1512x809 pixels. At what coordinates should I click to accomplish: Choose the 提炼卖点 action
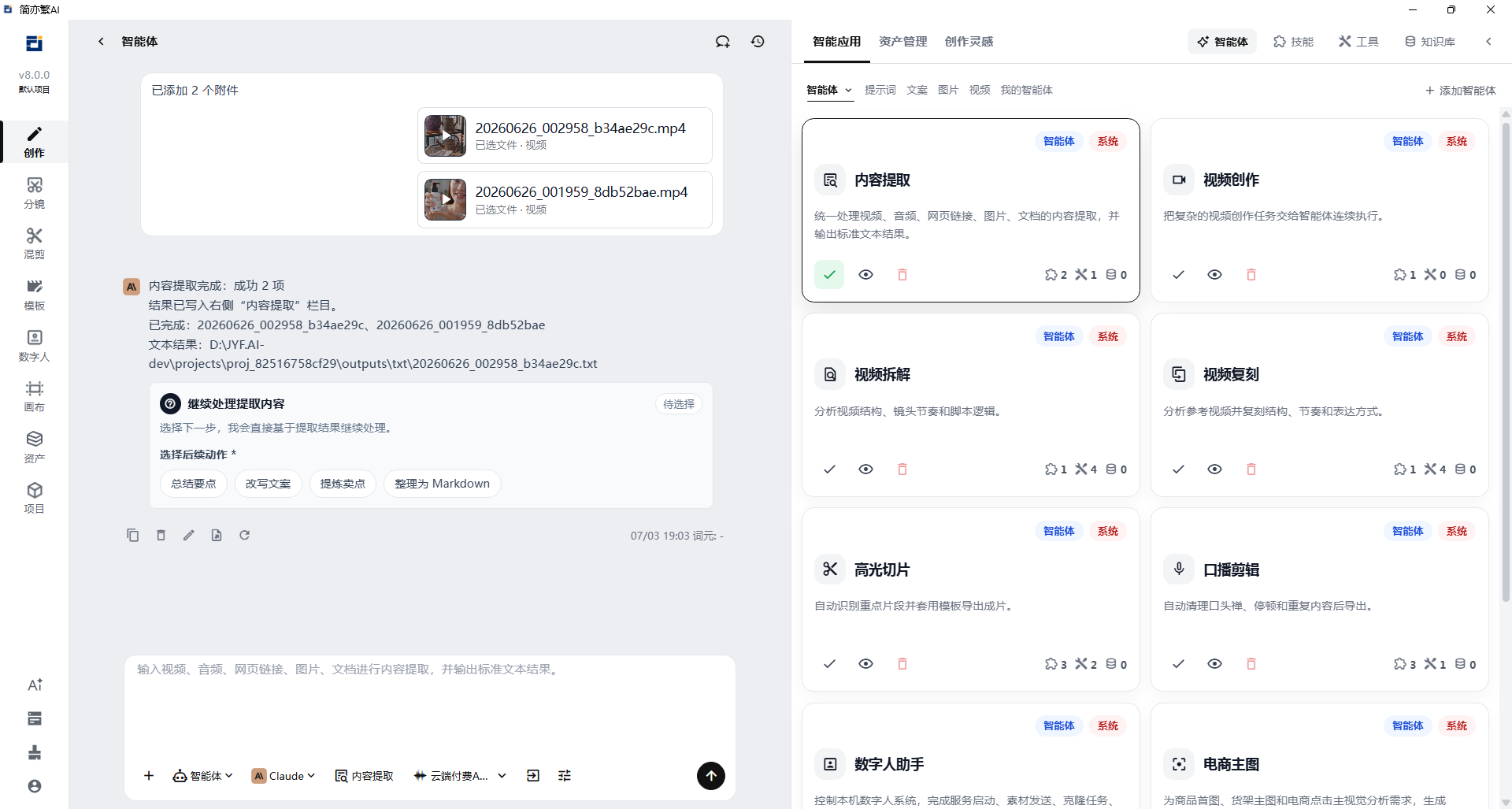343,484
